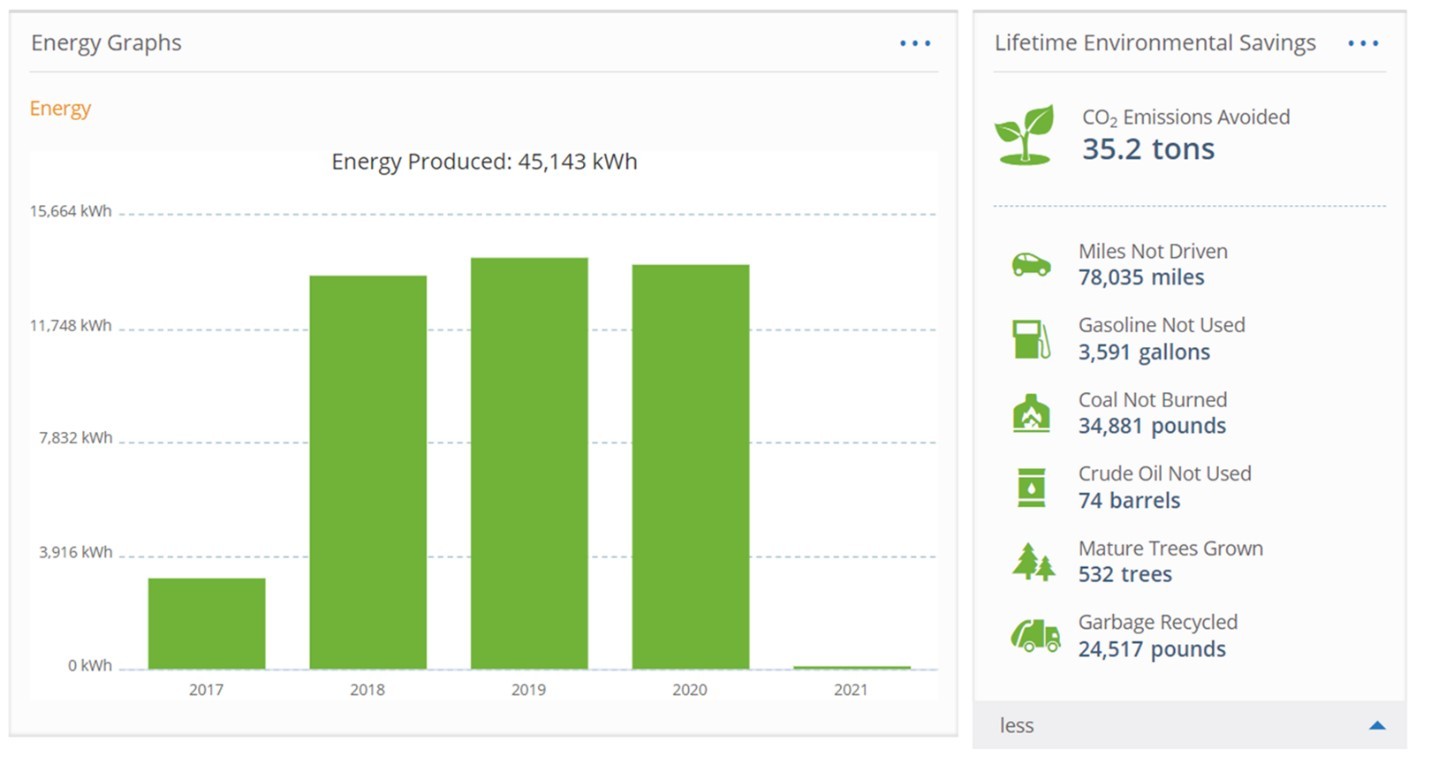The height and width of the screenshot is (757, 1431).
Task: Click the 'CO2 Emissions Avoided' label
Action: click(1186, 117)
